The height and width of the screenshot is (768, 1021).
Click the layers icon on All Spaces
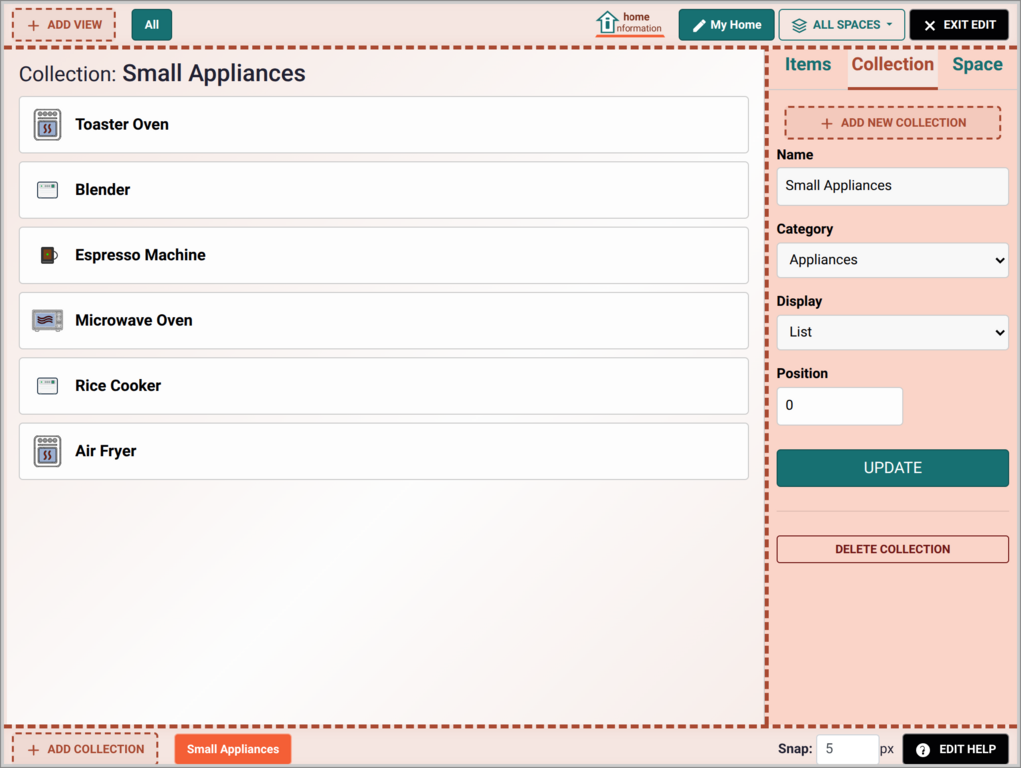799,25
